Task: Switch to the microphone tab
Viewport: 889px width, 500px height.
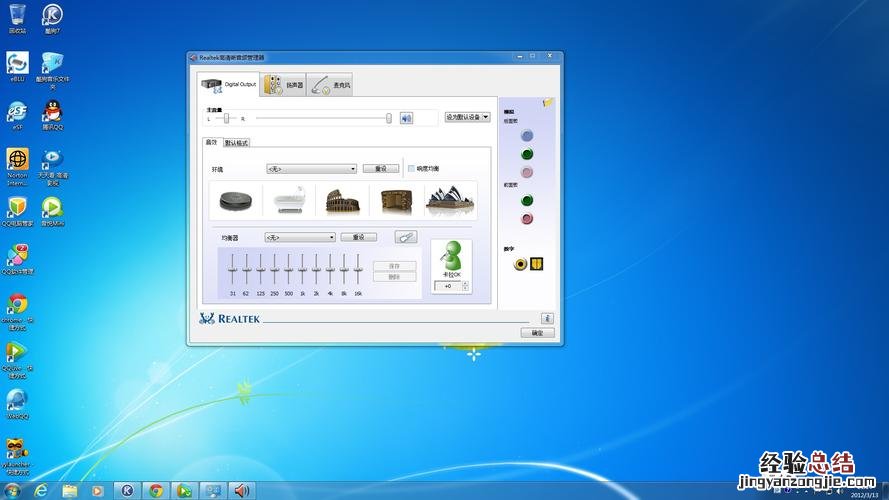Action: point(329,85)
